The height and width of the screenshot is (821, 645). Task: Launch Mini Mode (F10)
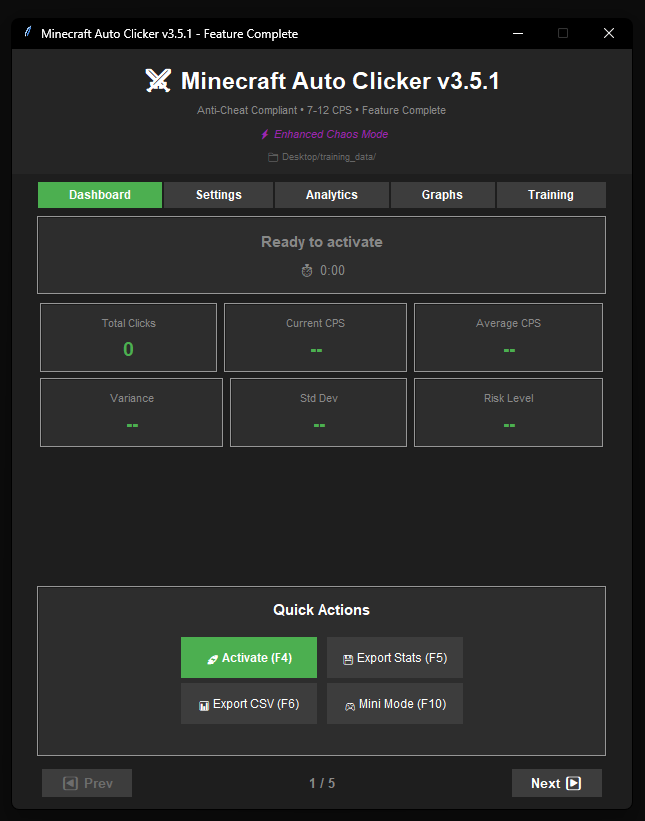point(395,704)
